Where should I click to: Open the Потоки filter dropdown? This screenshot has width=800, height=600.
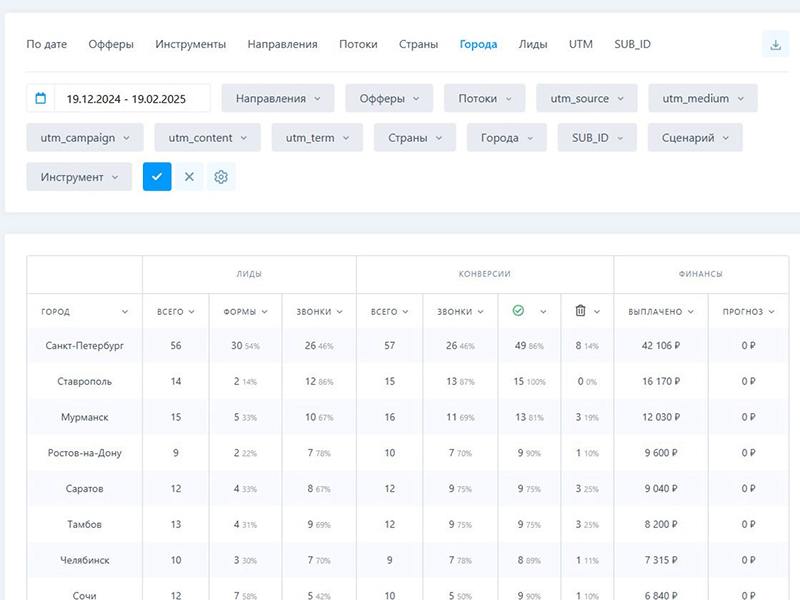pos(484,98)
